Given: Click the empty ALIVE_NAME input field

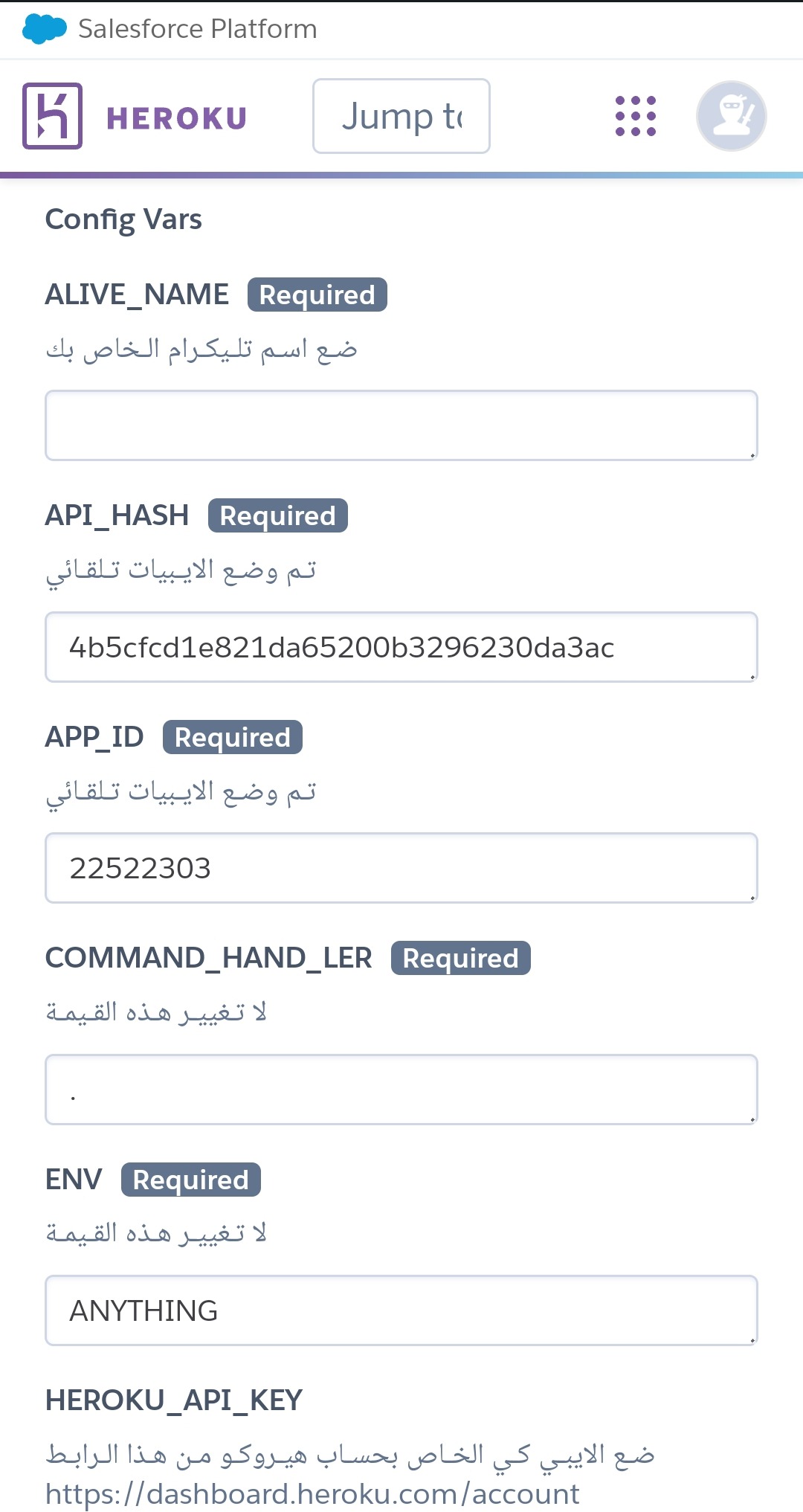Looking at the screenshot, I should (x=401, y=425).
